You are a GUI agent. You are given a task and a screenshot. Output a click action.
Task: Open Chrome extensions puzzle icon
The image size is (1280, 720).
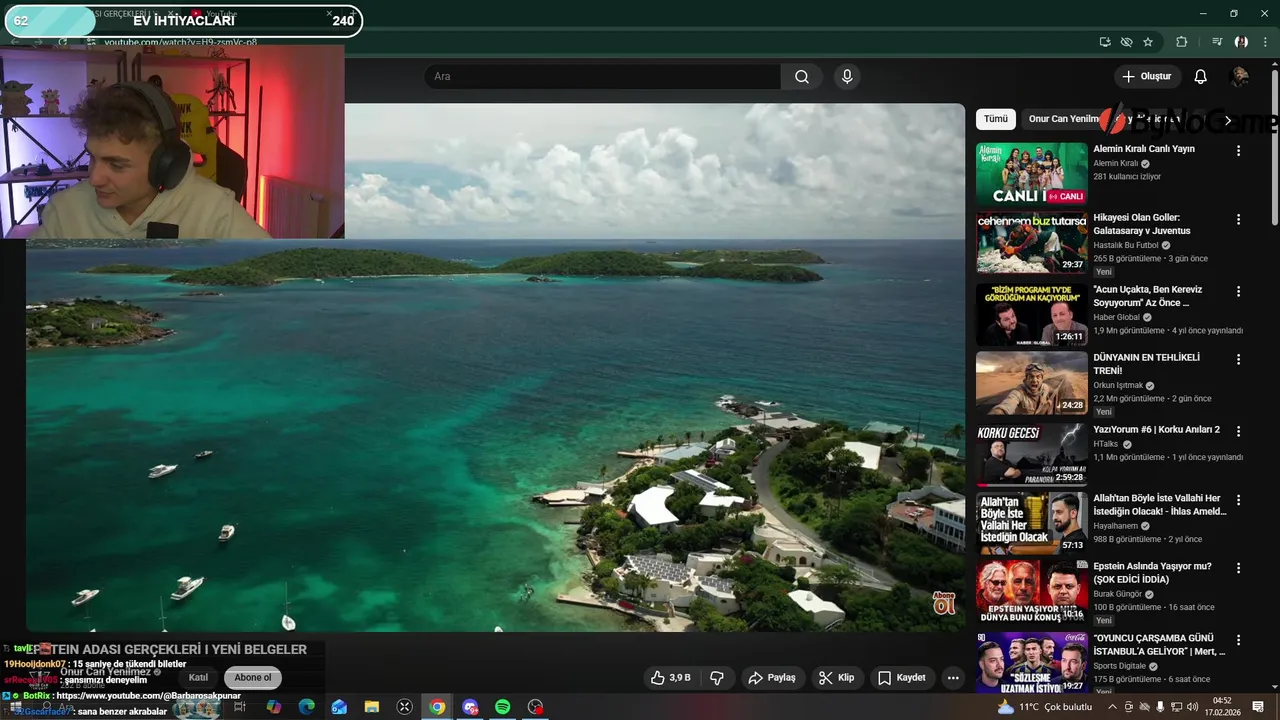coord(1182,42)
